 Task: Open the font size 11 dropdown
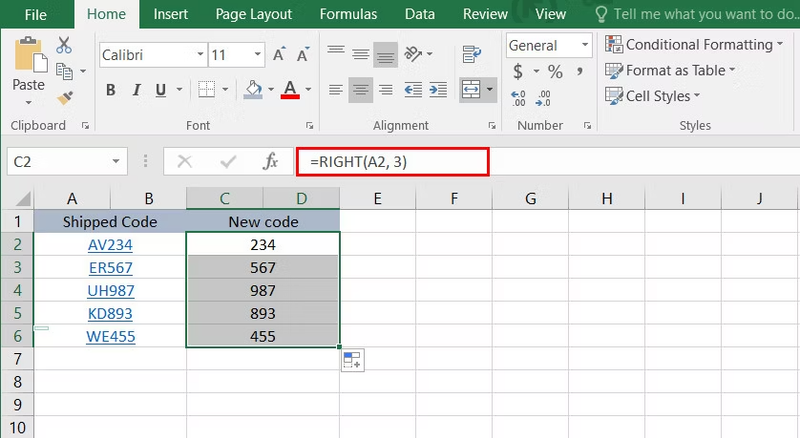pos(258,55)
